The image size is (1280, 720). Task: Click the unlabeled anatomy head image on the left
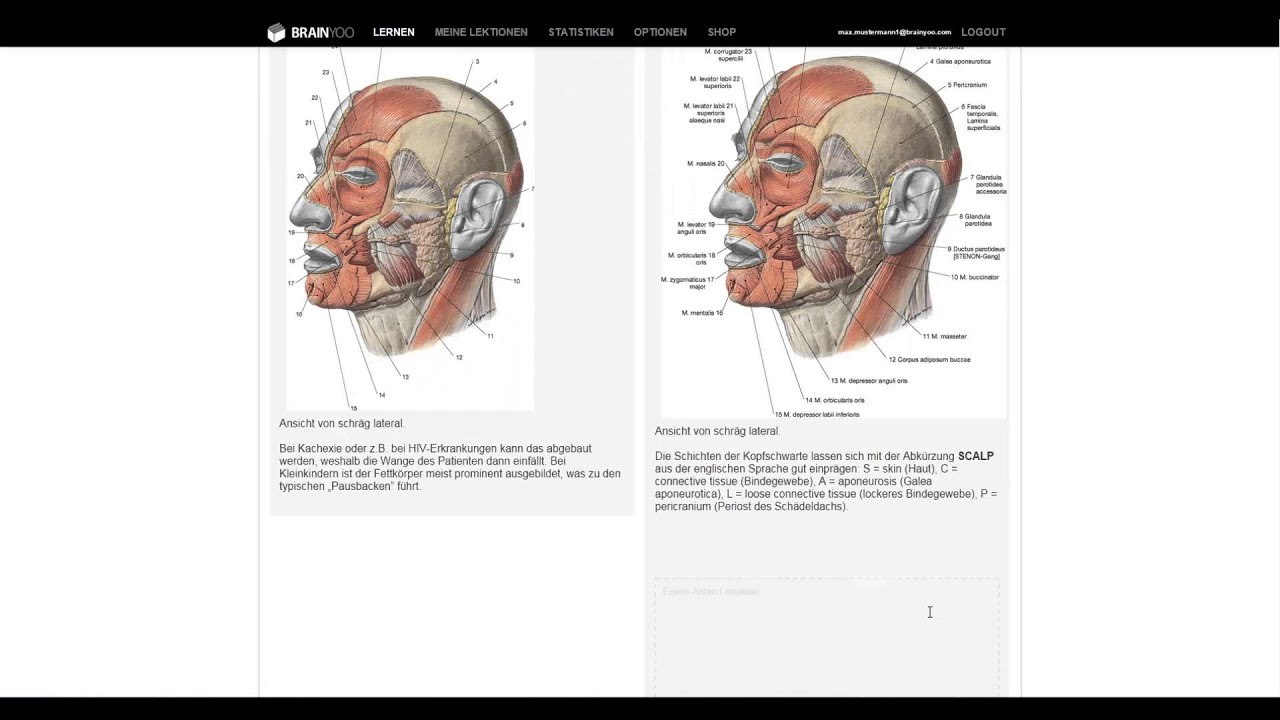(x=410, y=229)
